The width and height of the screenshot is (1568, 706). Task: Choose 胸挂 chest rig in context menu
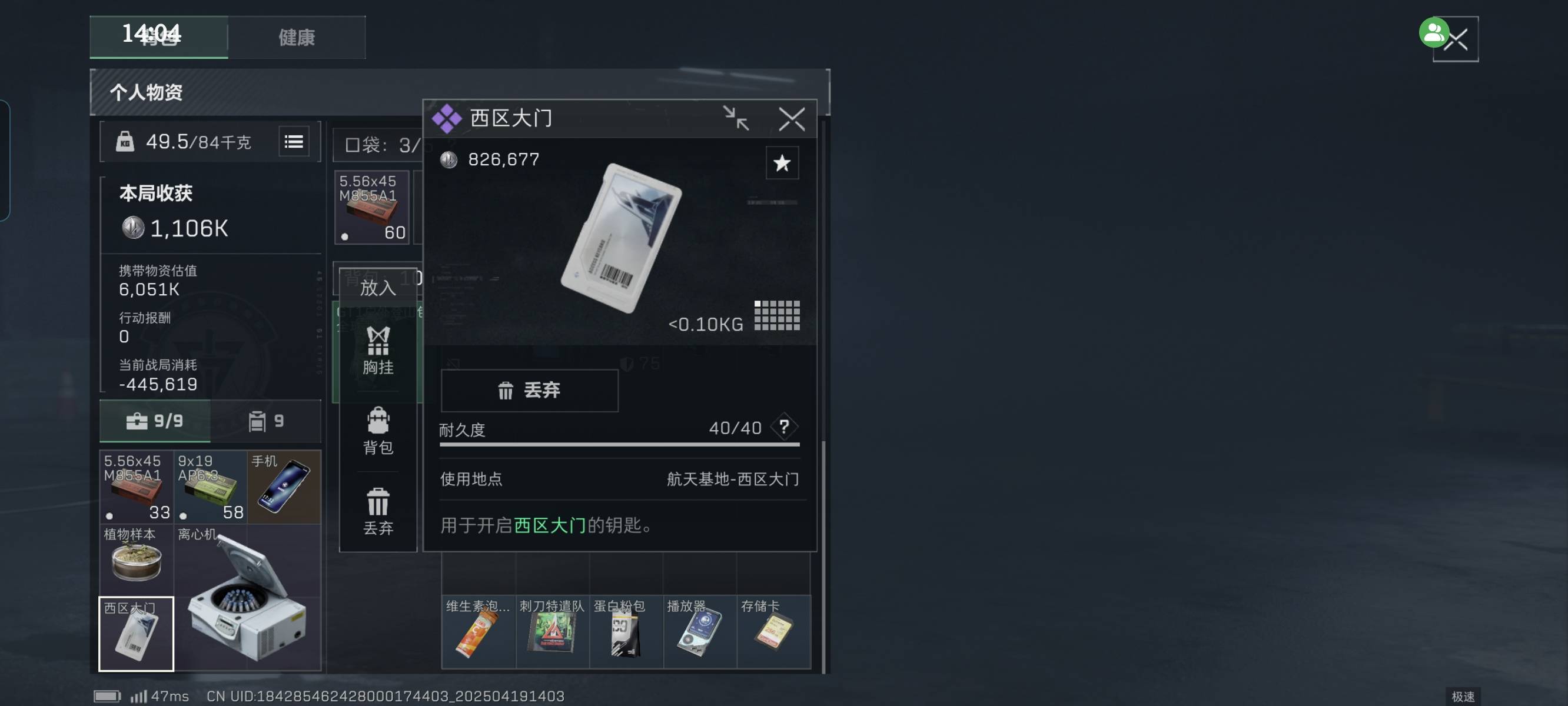378,351
